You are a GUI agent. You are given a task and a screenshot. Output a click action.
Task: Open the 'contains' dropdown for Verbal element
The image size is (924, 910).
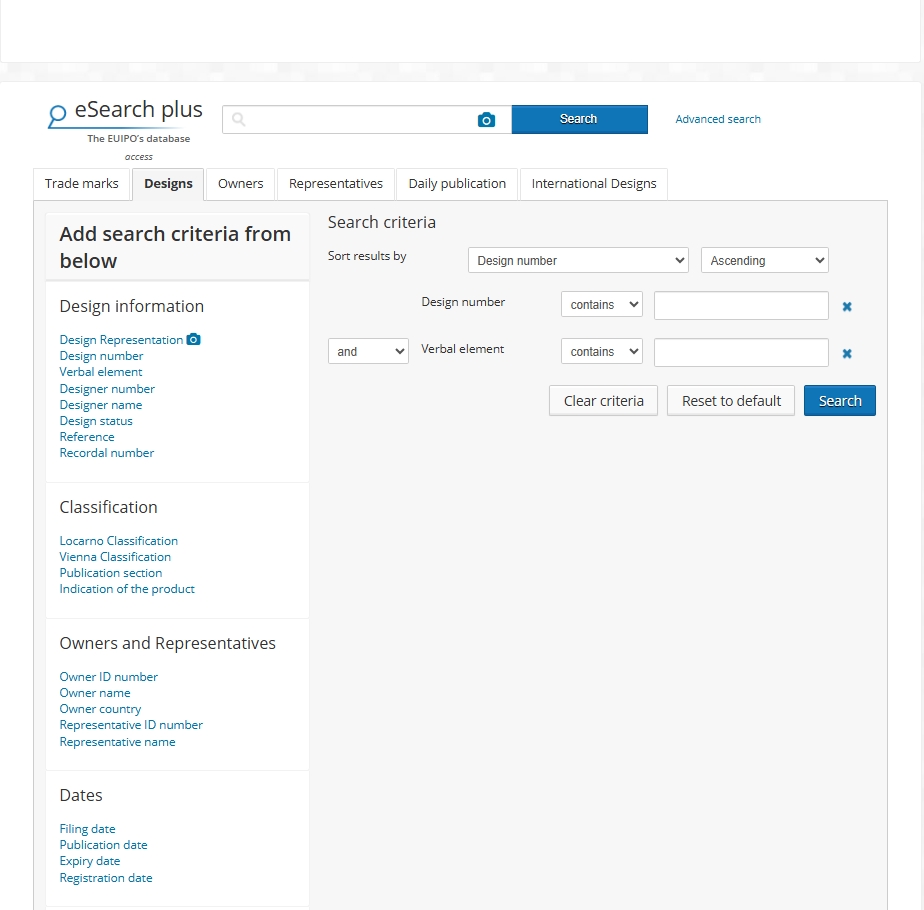tap(601, 352)
